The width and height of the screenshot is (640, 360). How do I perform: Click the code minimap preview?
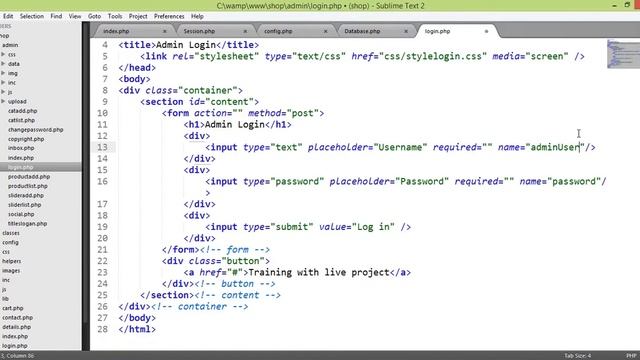pos(623,53)
